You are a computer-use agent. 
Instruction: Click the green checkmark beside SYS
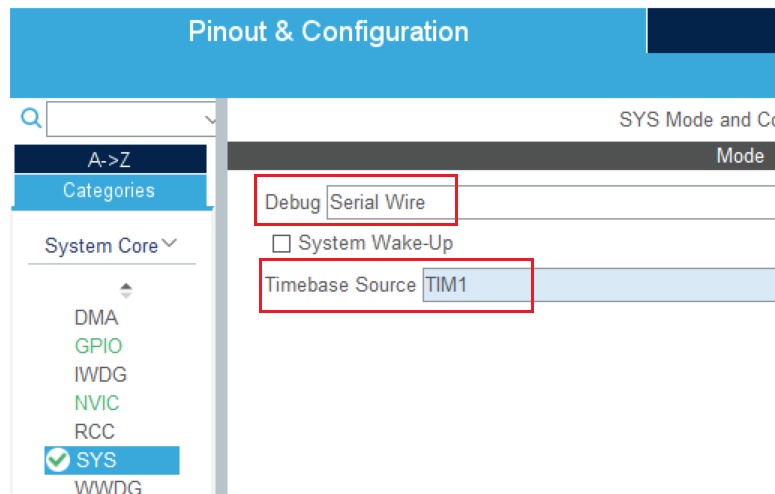[x=58, y=460]
